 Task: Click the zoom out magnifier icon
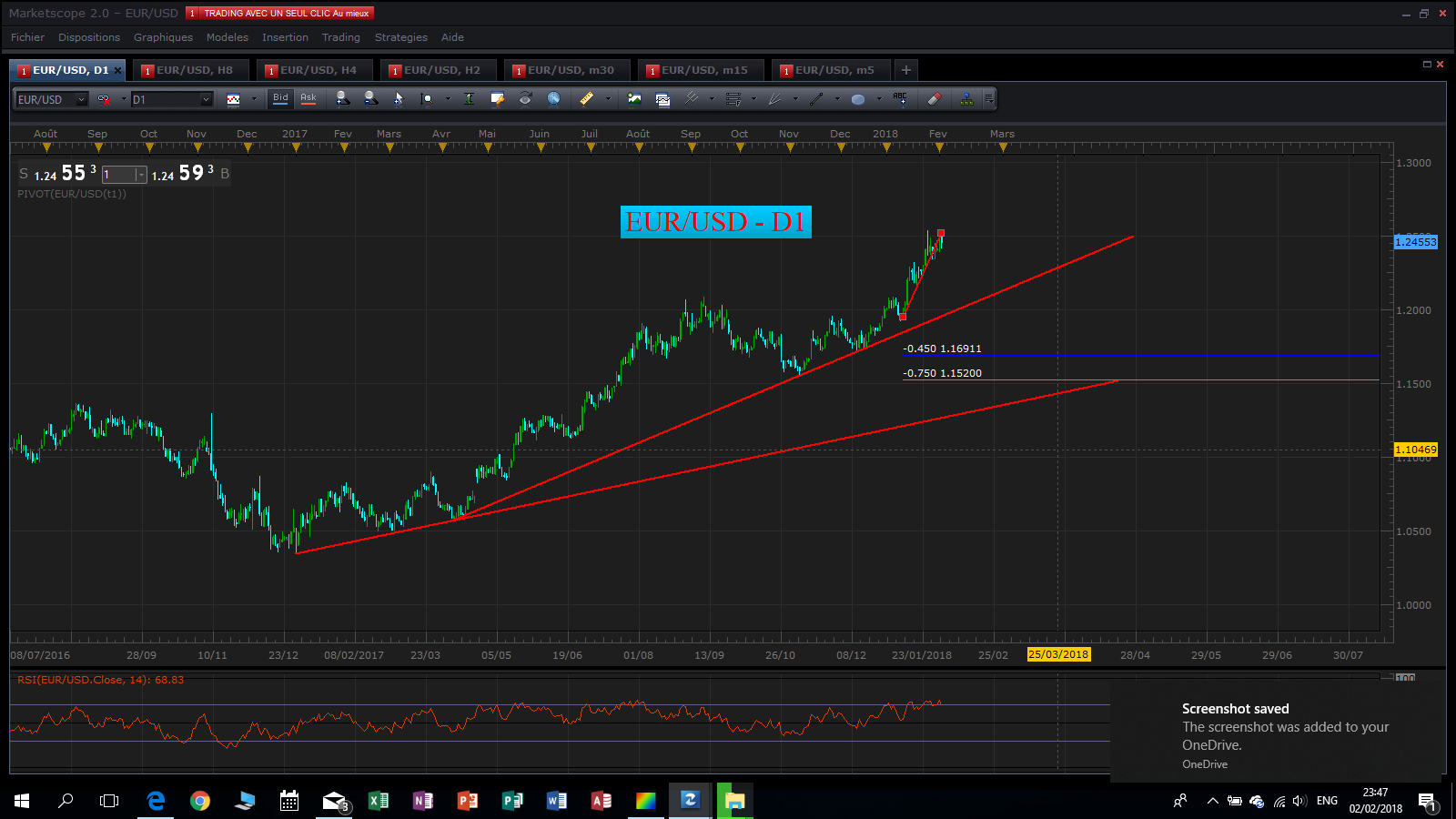pyautogui.click(x=370, y=98)
